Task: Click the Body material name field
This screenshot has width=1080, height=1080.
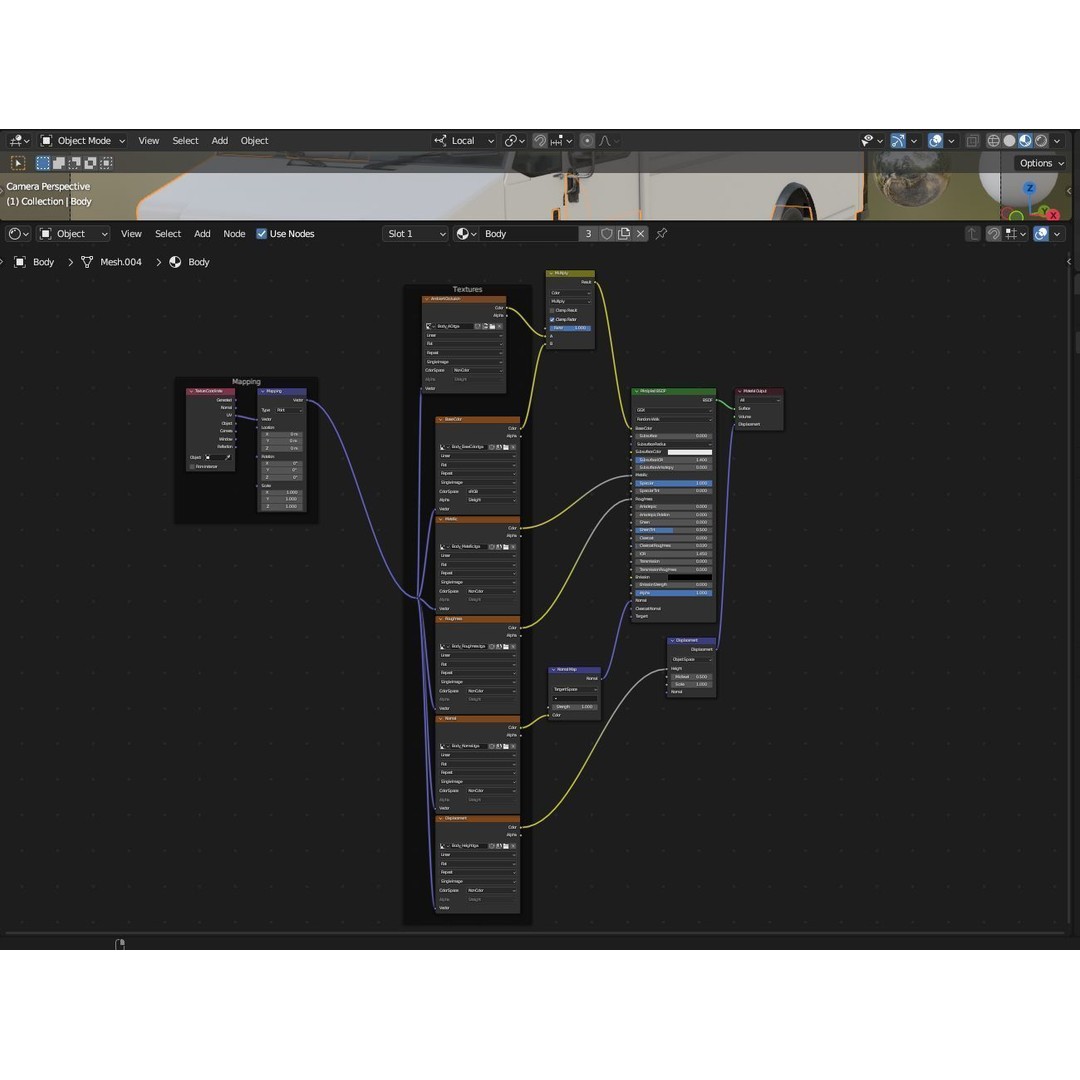Action: pyautogui.click(x=529, y=233)
